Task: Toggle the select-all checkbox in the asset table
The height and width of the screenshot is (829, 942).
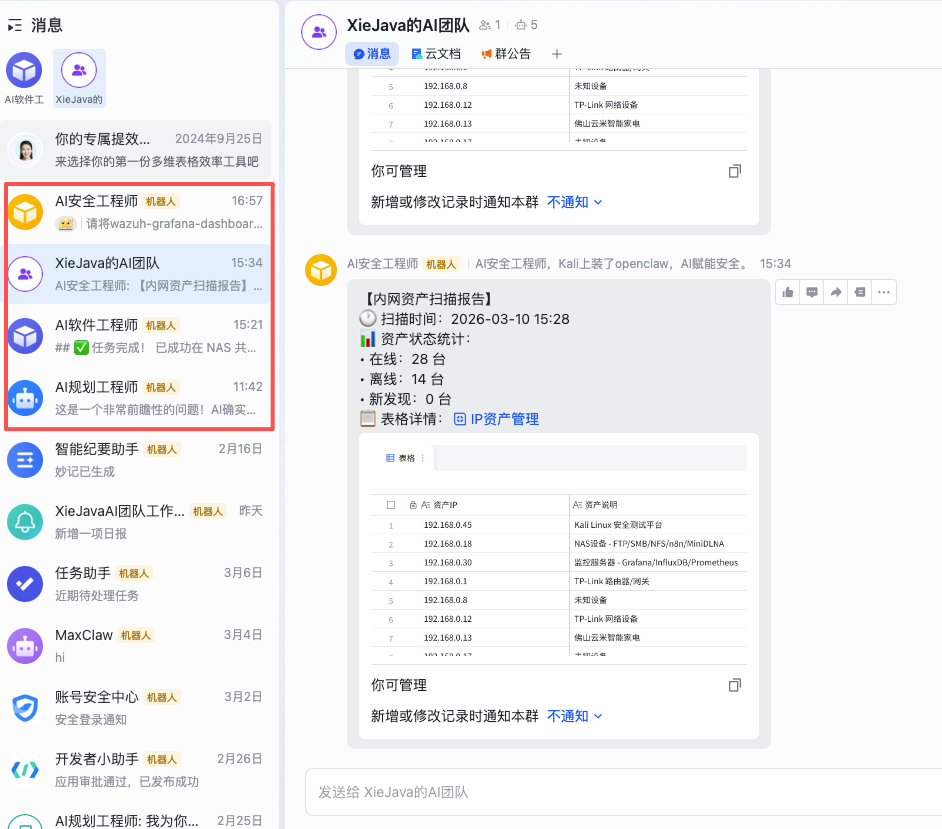Action: click(x=391, y=503)
